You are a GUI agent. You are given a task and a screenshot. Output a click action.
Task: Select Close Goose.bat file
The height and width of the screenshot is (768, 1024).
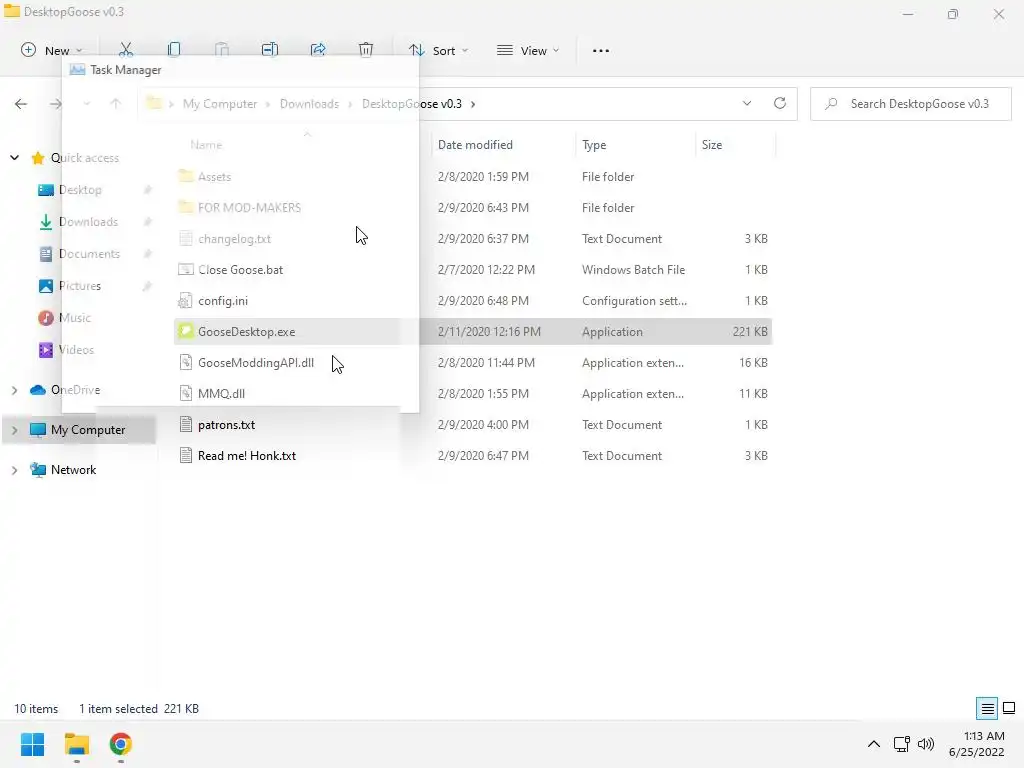pyautogui.click(x=240, y=270)
